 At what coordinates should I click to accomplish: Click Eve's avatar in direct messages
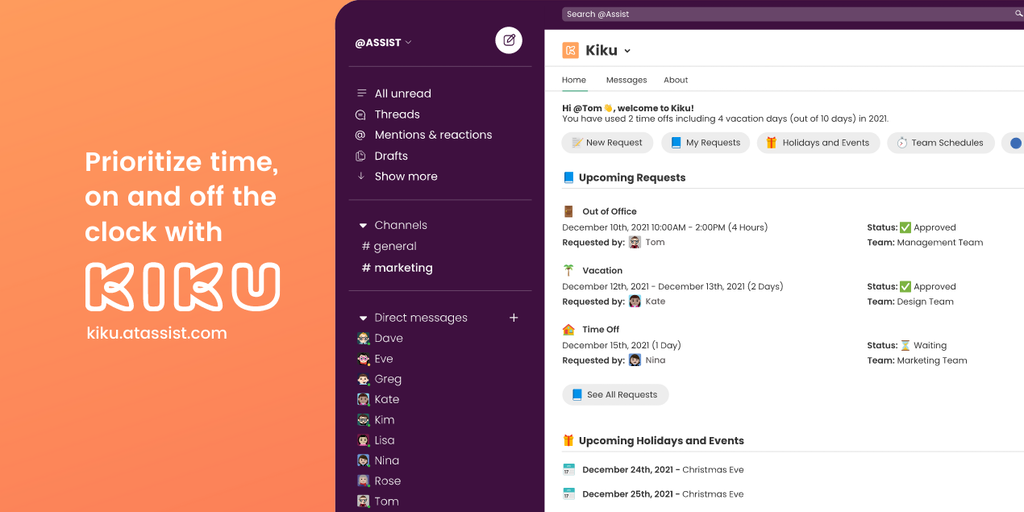(364, 359)
